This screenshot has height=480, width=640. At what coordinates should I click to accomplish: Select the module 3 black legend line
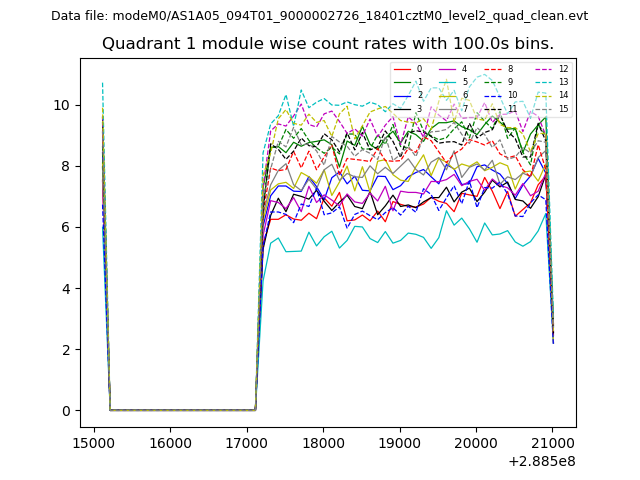click(401, 109)
